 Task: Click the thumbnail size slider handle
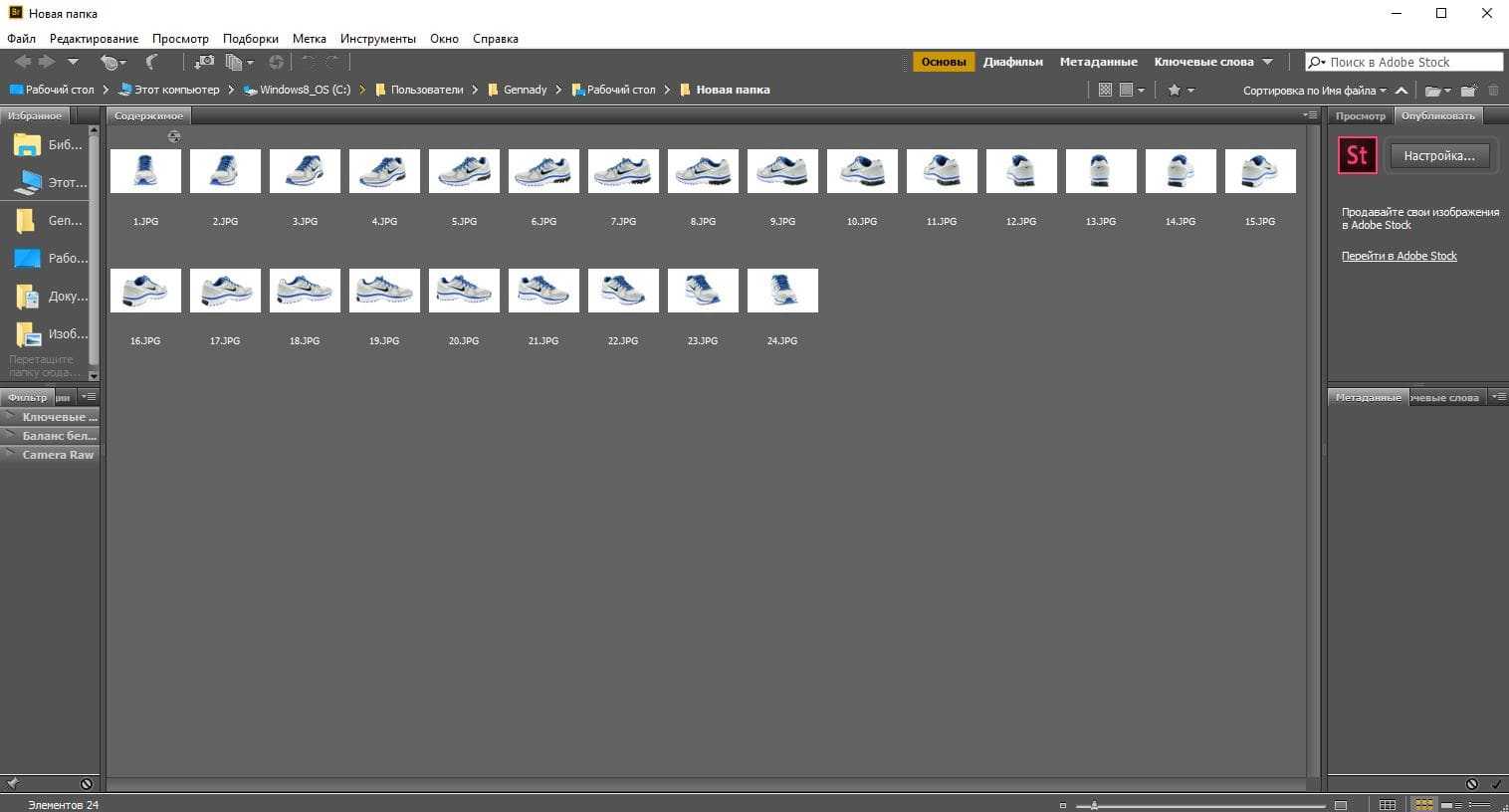1094,805
